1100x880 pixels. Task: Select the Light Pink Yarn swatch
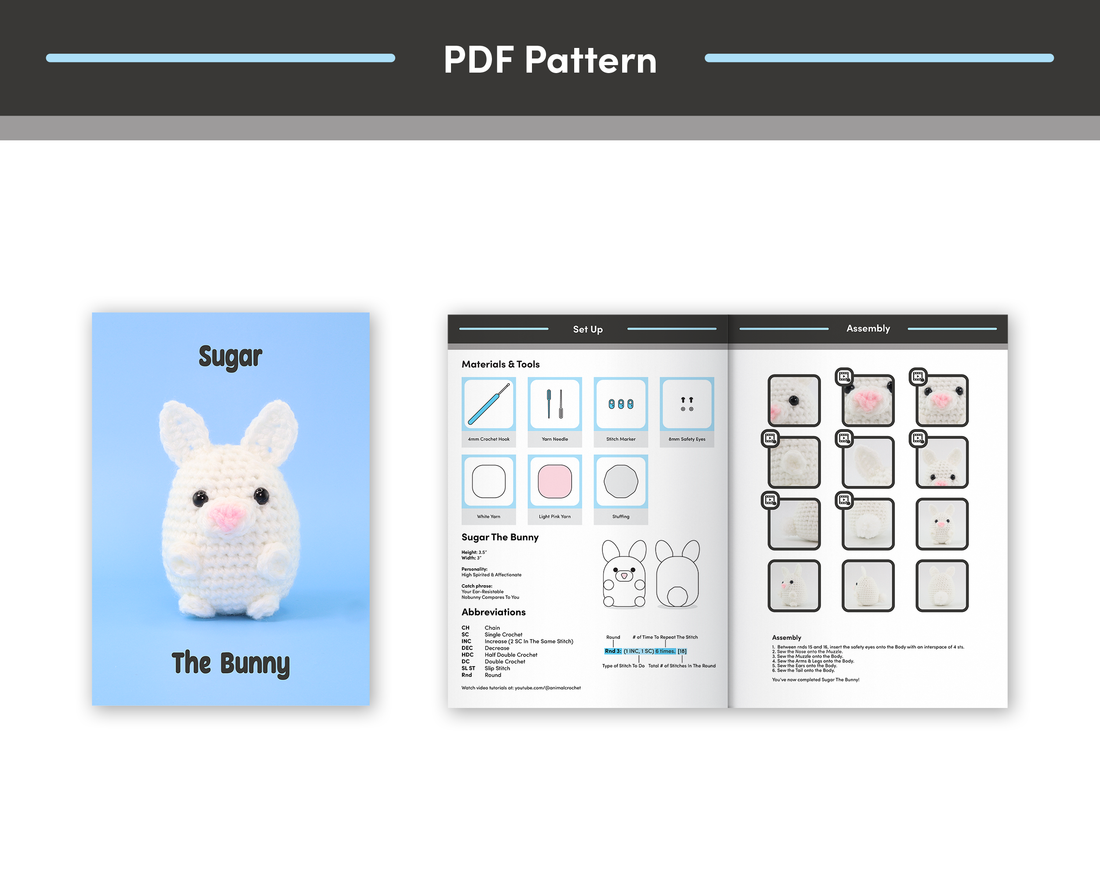554,483
